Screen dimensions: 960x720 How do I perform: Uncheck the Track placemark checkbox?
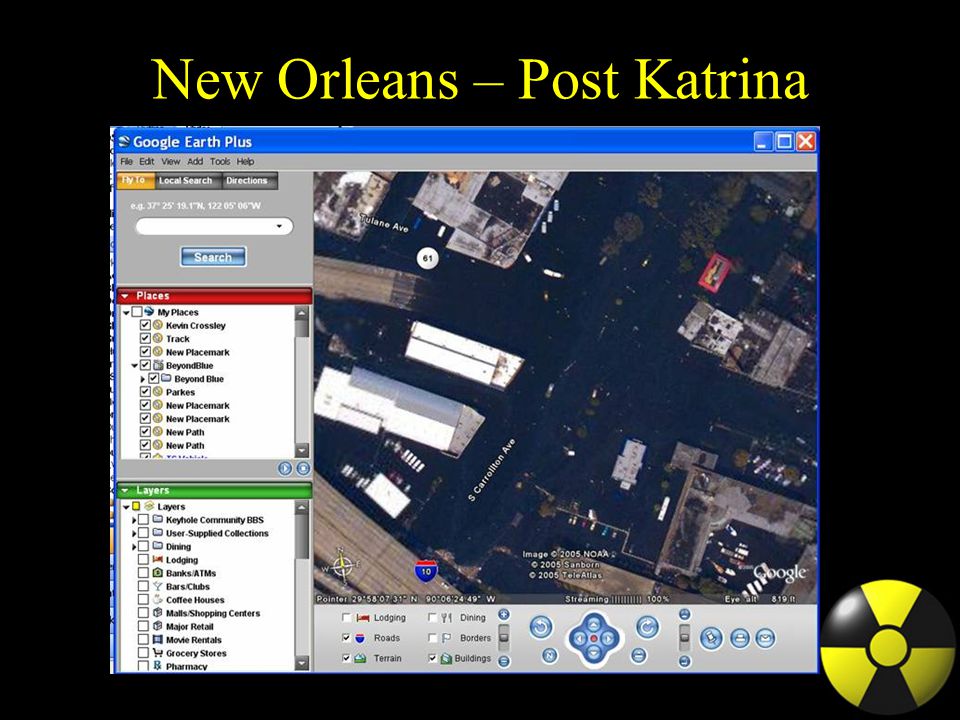pos(145,338)
